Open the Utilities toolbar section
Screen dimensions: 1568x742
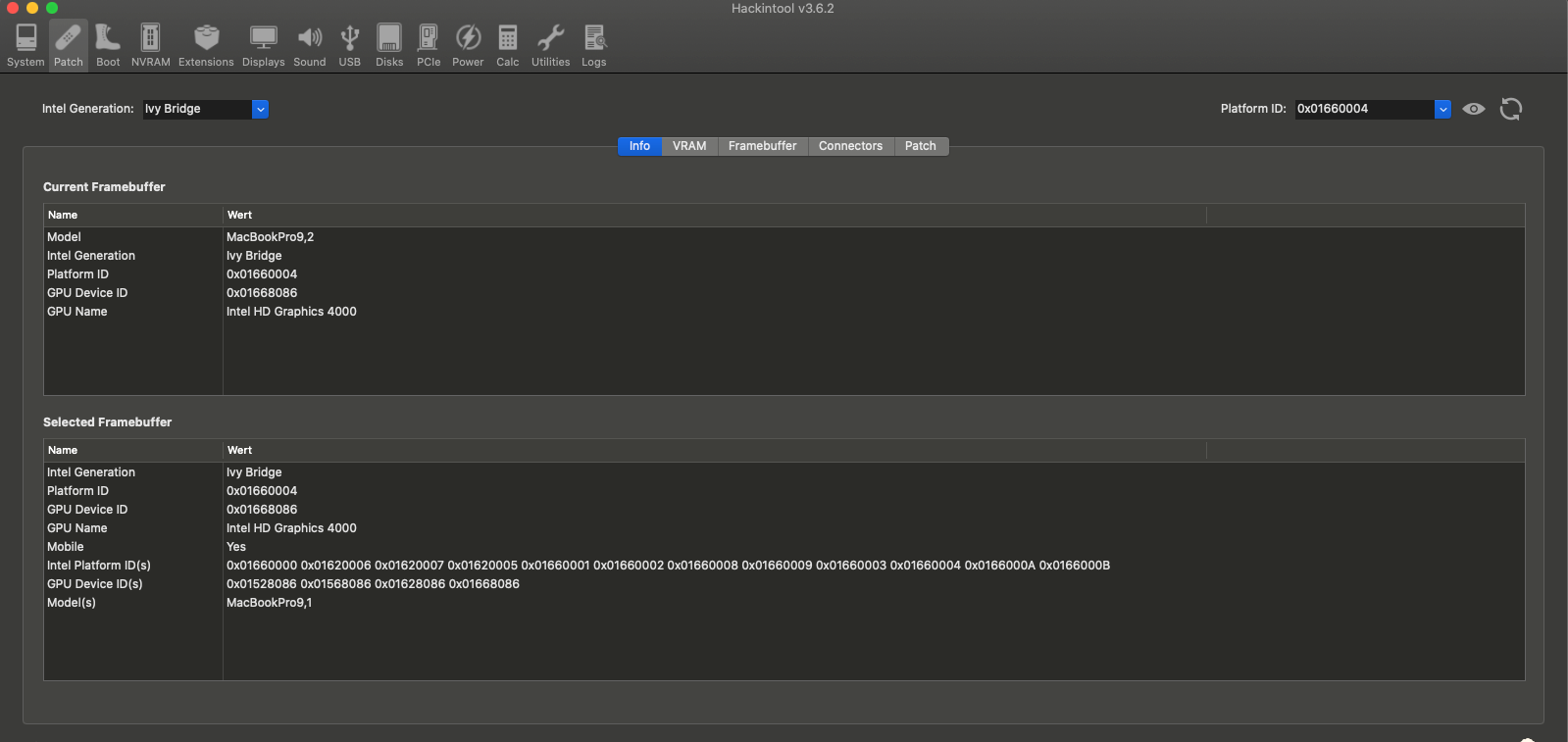point(550,46)
